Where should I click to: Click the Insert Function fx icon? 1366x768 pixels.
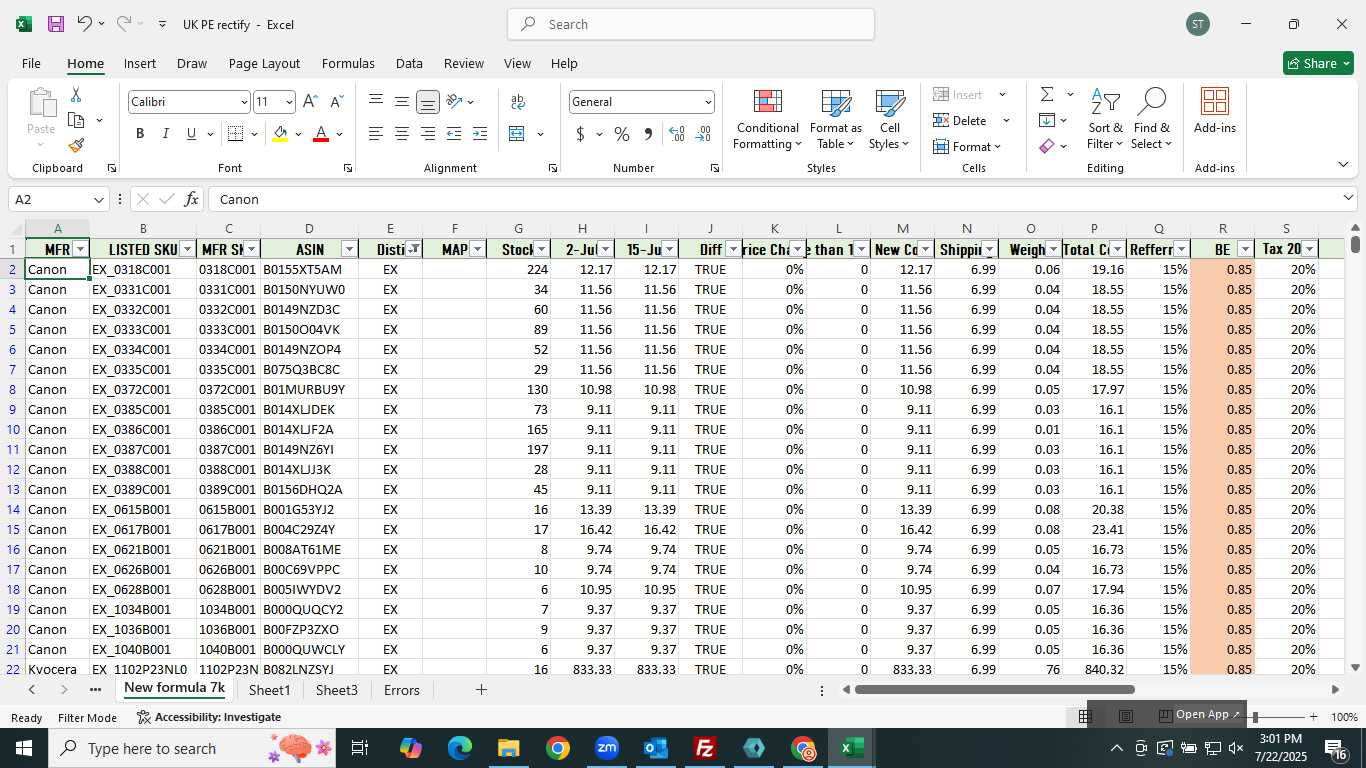(191, 199)
